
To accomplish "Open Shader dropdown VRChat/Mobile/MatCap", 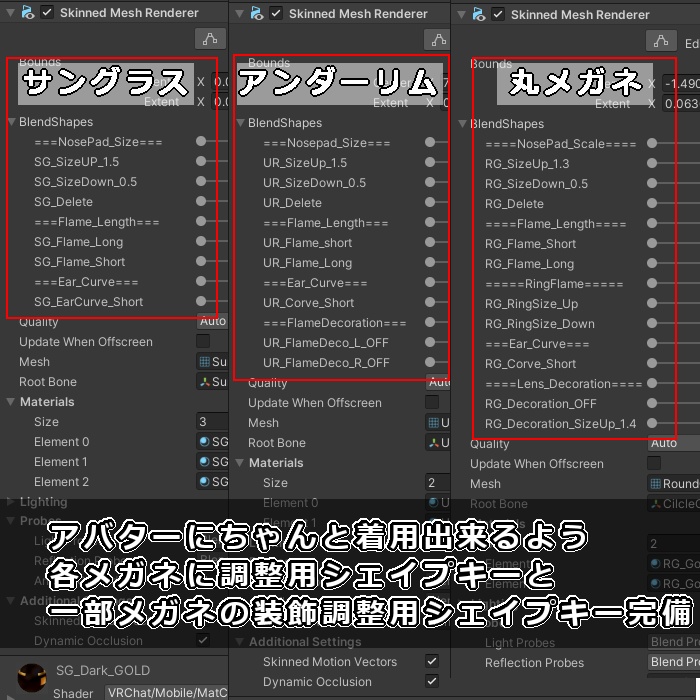I will pyautogui.click(x=167, y=692).
